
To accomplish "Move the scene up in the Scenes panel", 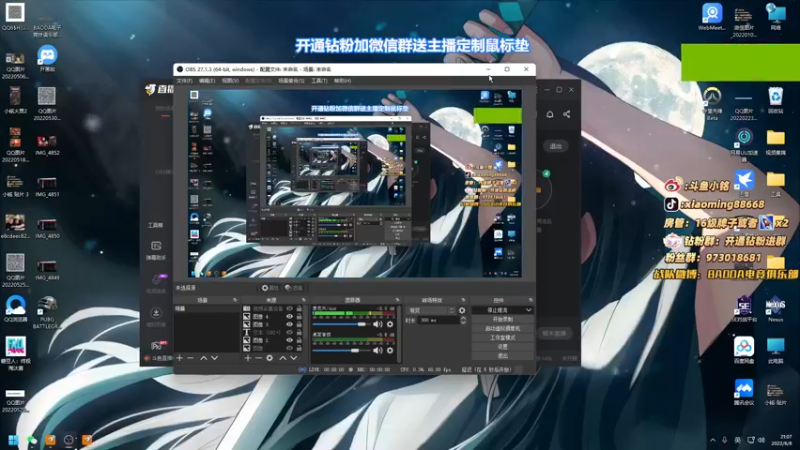I will tap(204, 358).
